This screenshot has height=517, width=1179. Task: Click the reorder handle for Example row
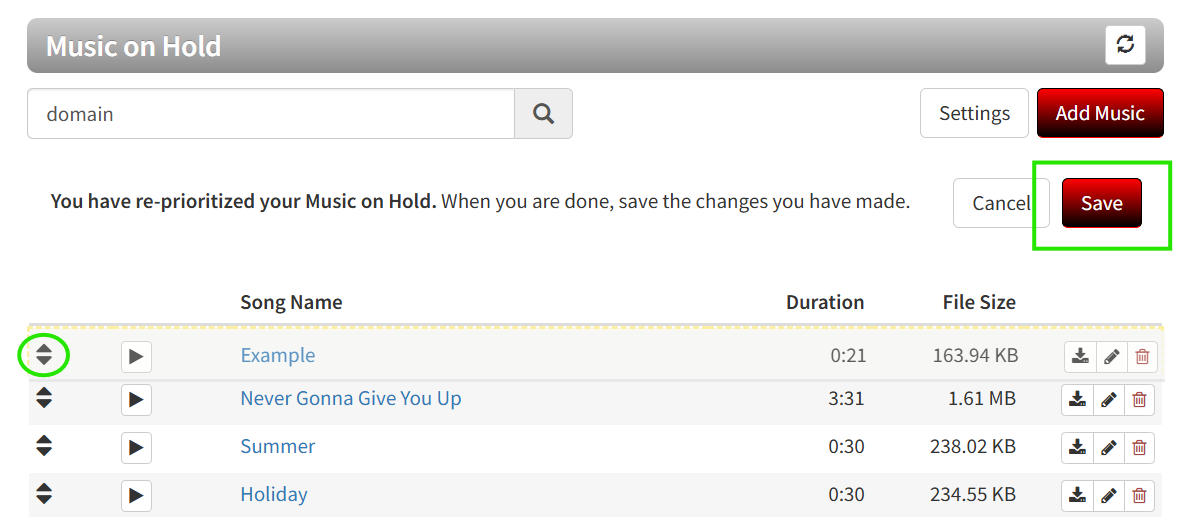(44, 355)
